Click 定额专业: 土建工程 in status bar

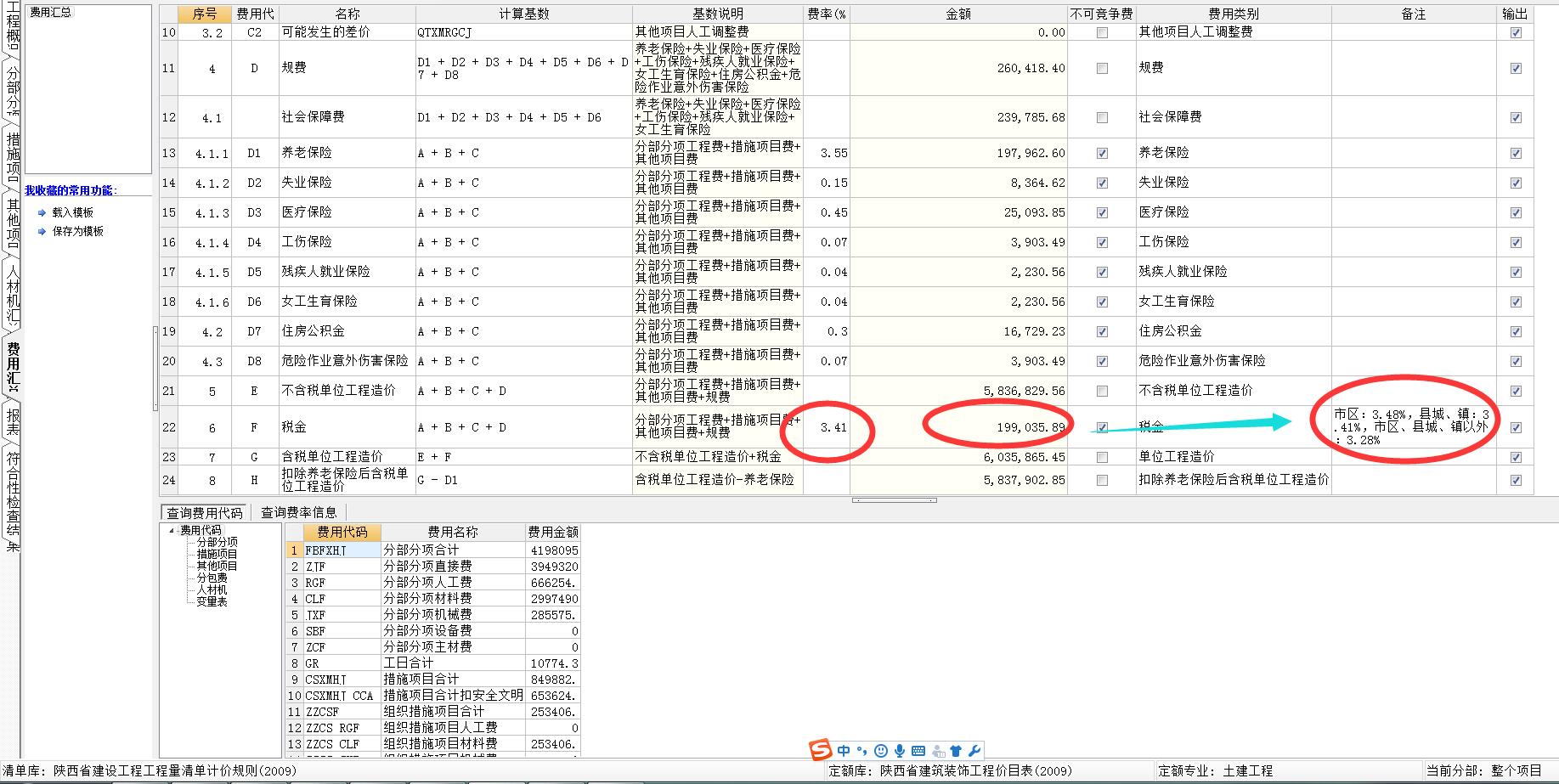click(1215, 771)
